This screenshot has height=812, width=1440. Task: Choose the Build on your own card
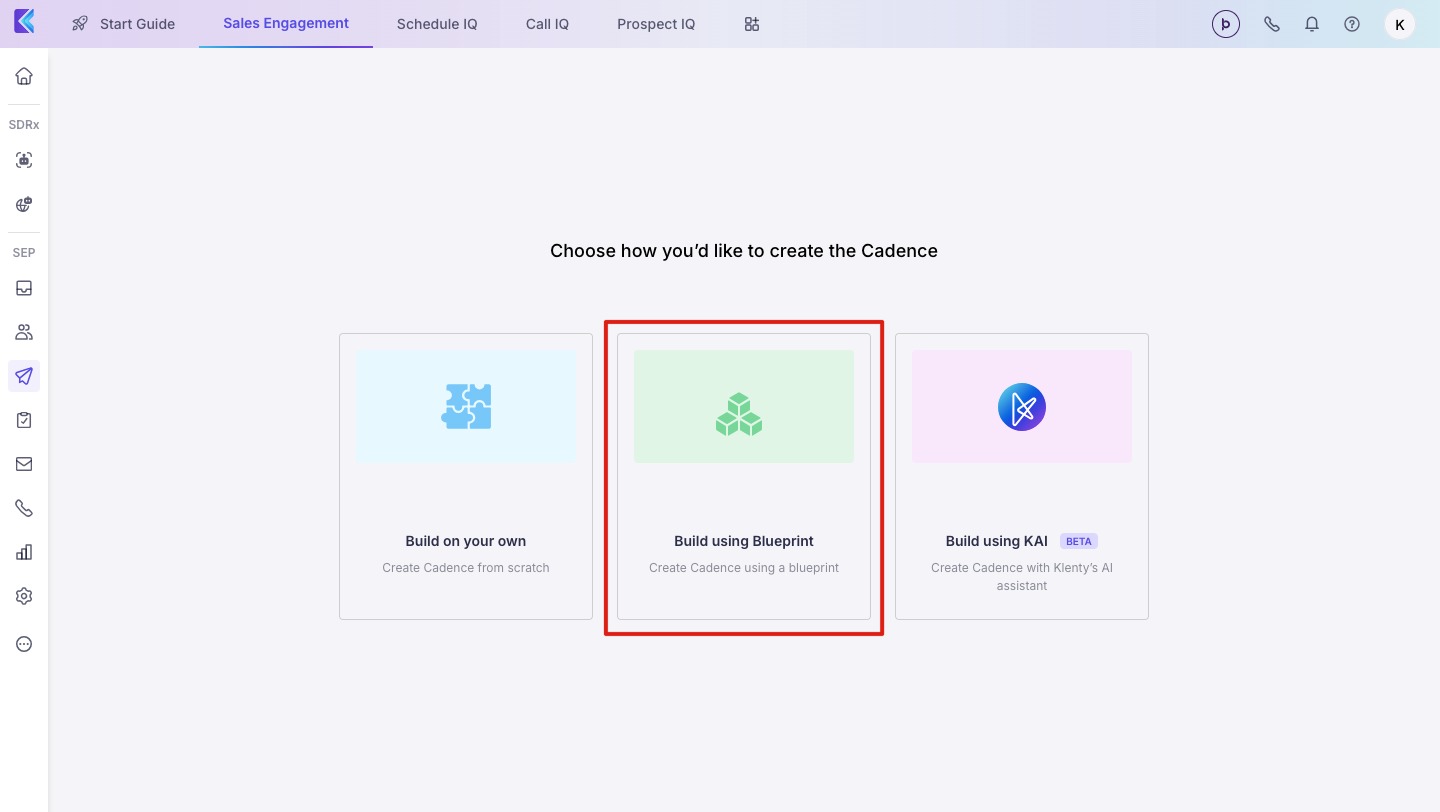point(466,476)
